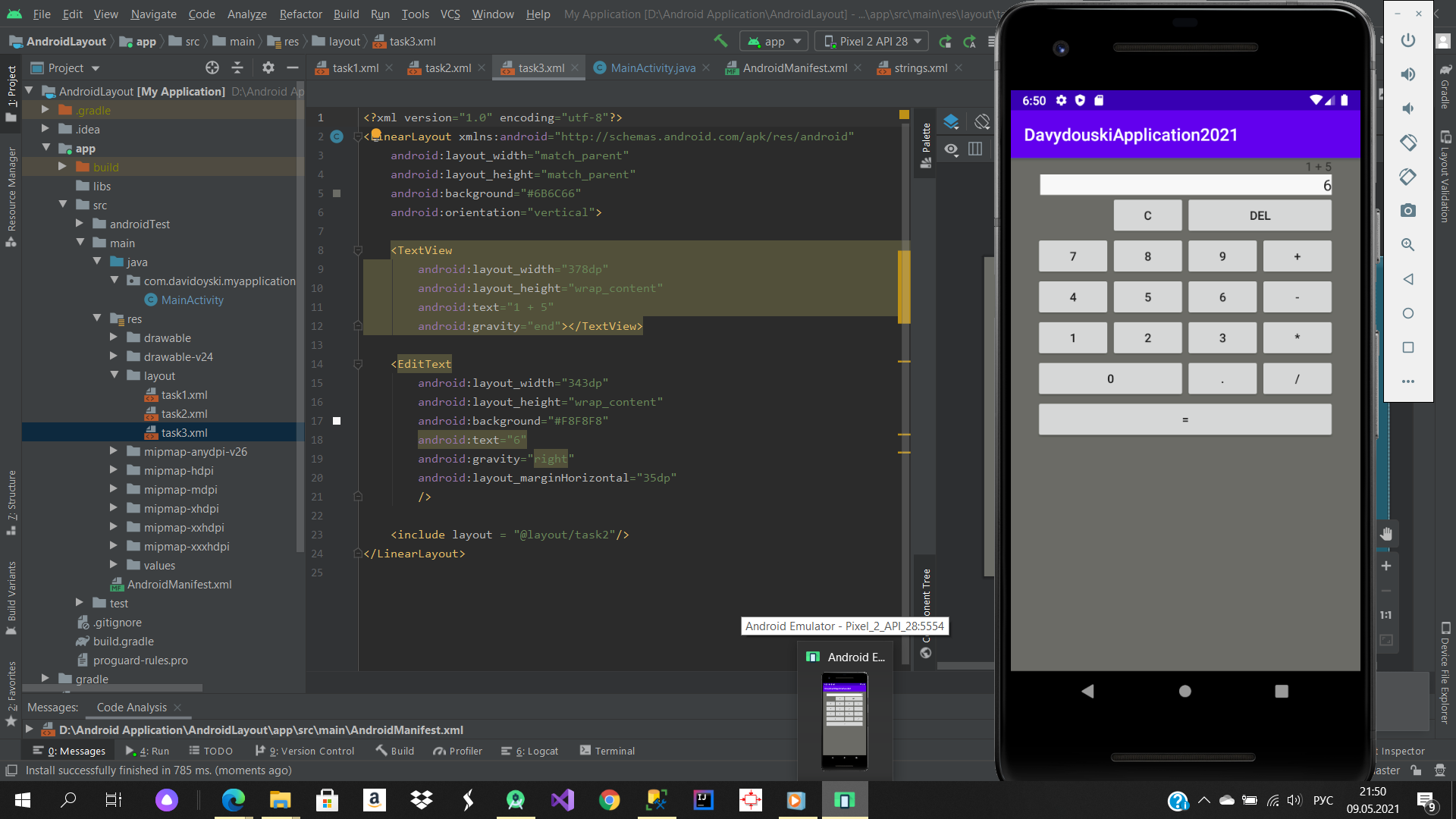Image resolution: width=1456 pixels, height=819 pixels.
Task: Click the #F8F8F8 color swatch in the gutter
Action: coord(337,421)
